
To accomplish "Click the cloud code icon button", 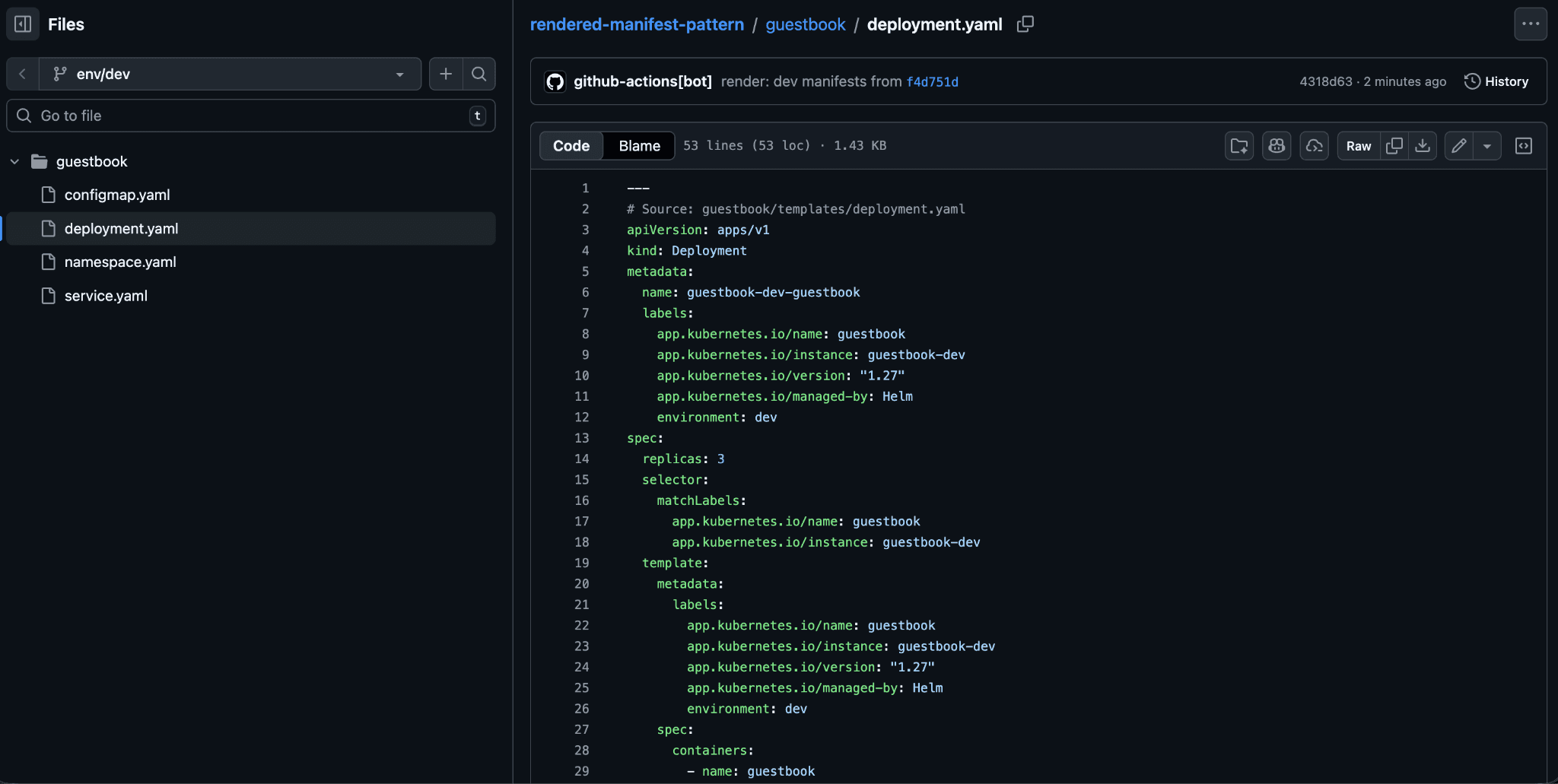I will pos(1314,145).
